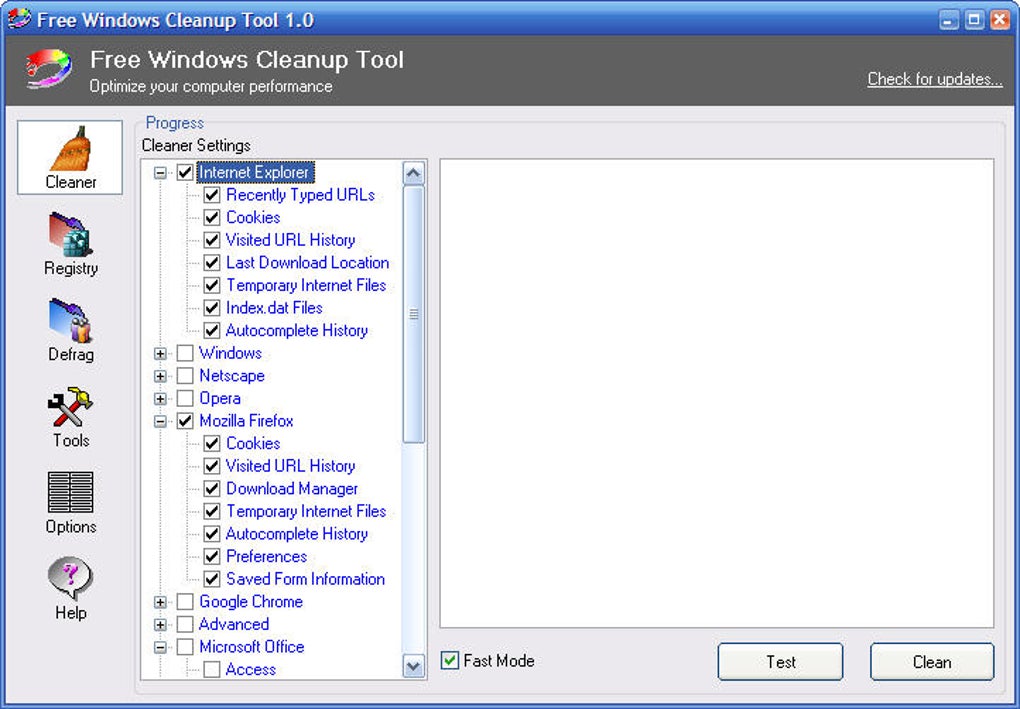Expand the Opera tree node

pyautogui.click(x=160, y=399)
